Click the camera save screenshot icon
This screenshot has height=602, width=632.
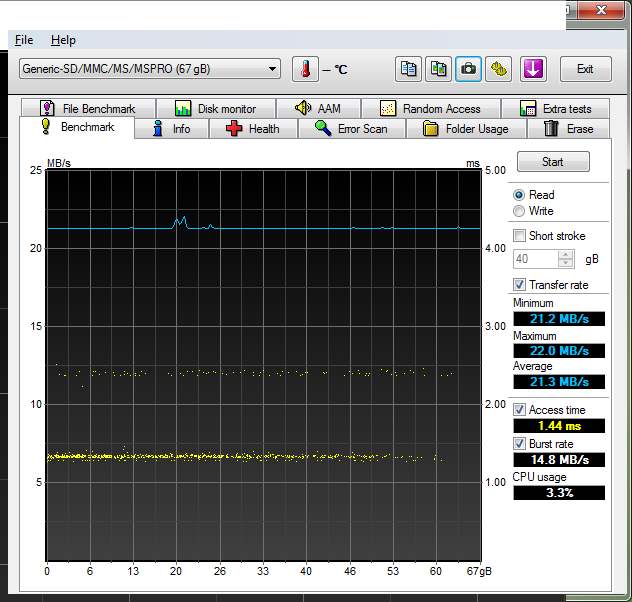(x=468, y=69)
